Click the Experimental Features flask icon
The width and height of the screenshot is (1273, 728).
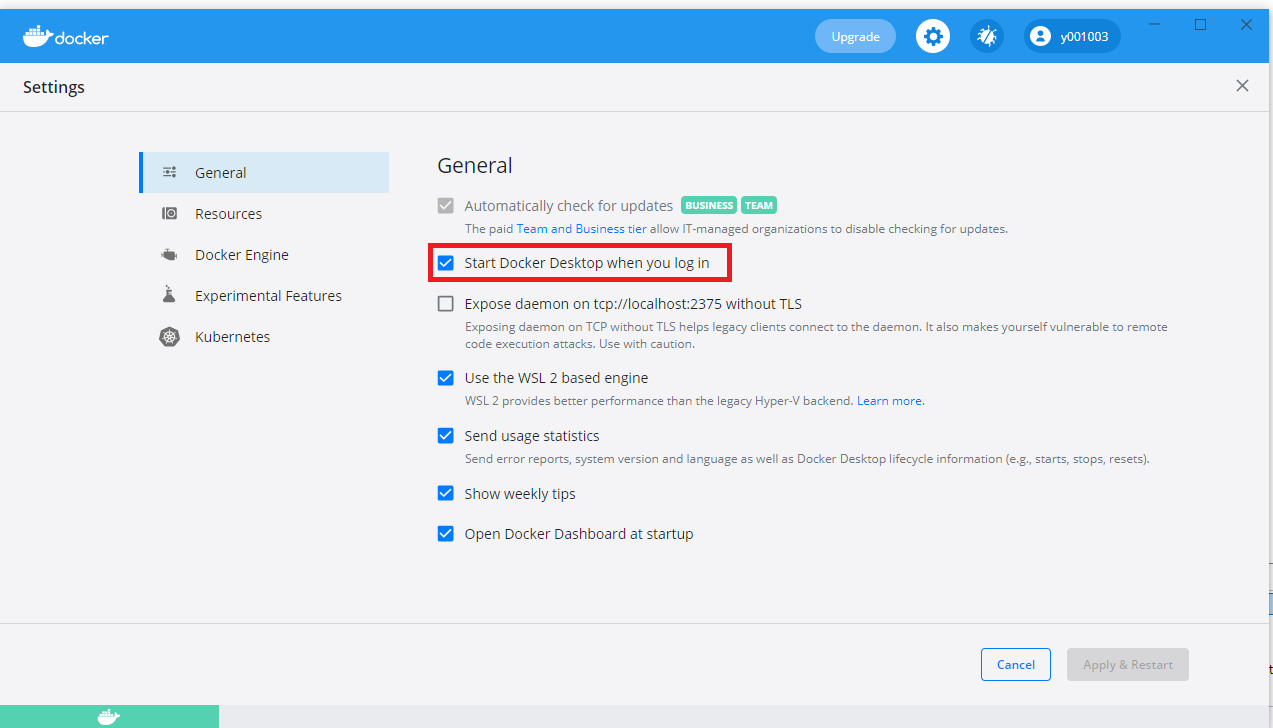[x=169, y=295]
